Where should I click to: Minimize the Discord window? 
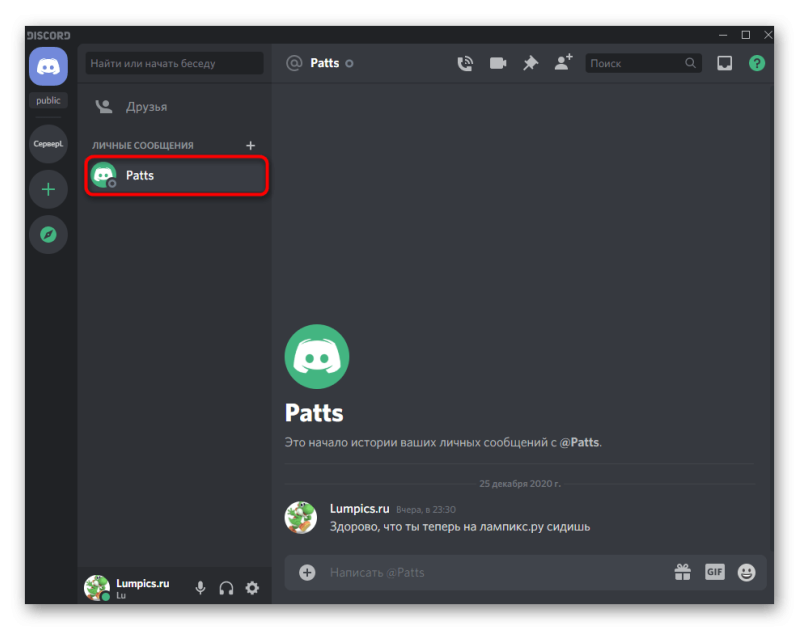pos(723,35)
